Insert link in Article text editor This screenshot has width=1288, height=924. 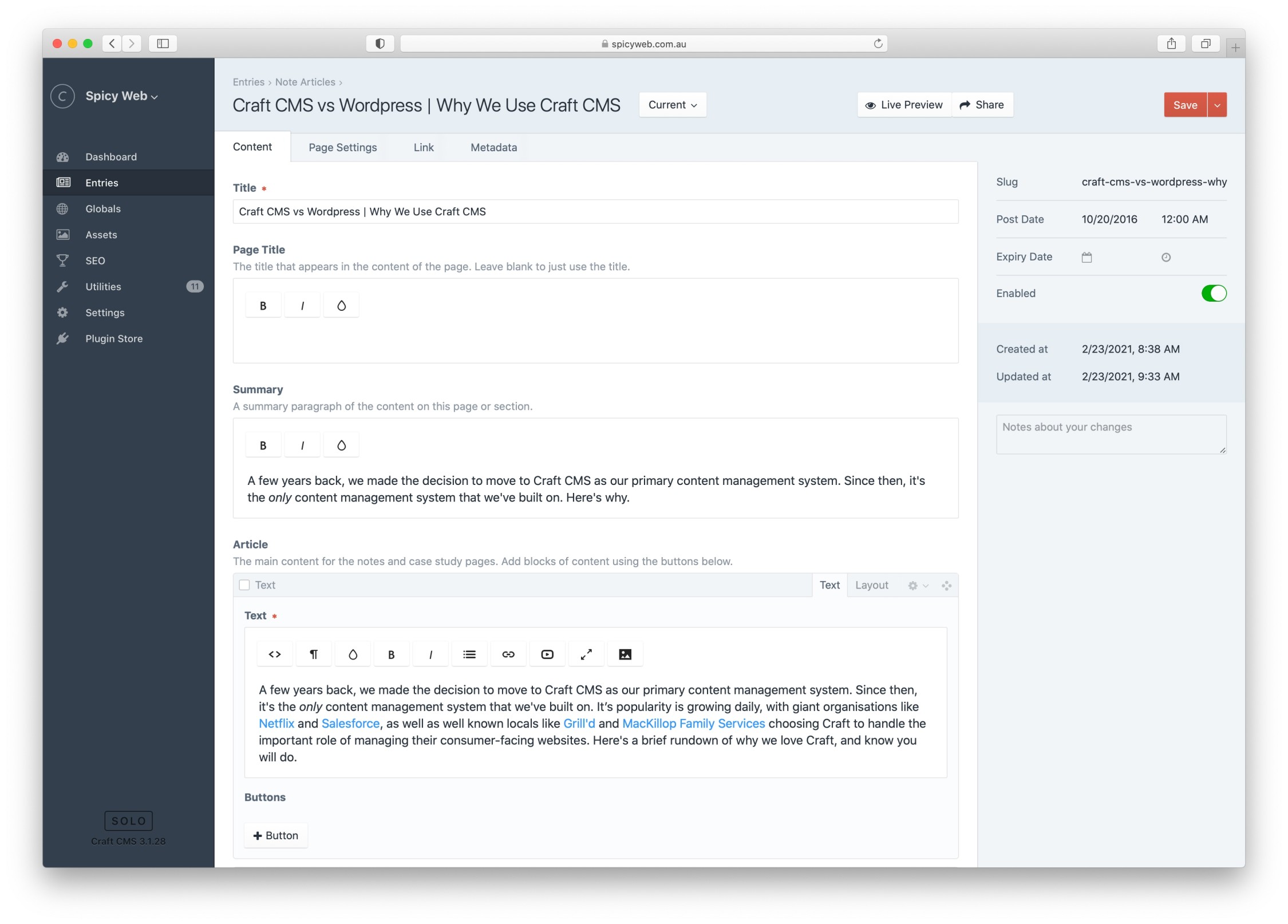point(508,654)
